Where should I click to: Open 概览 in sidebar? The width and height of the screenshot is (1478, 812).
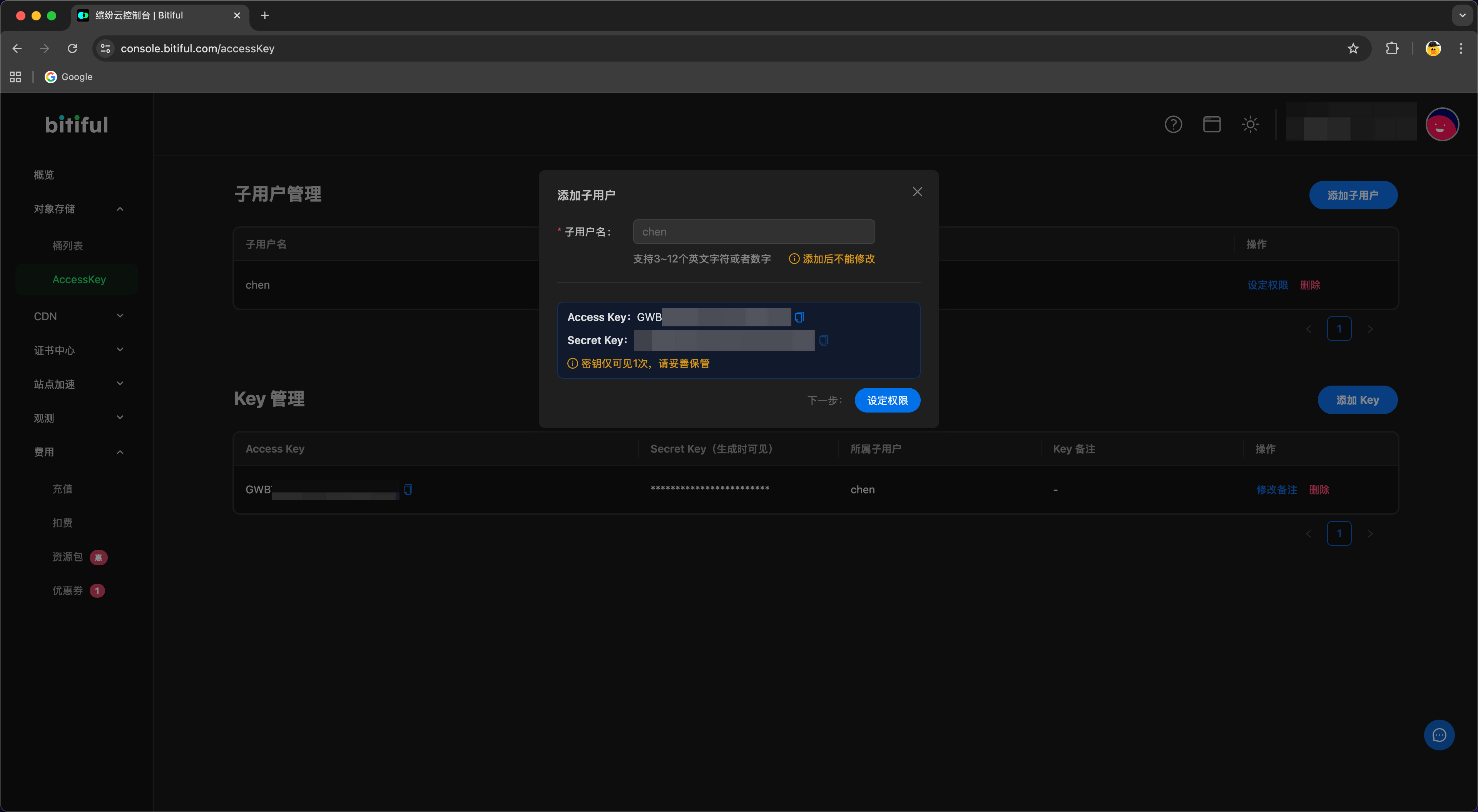pos(43,175)
